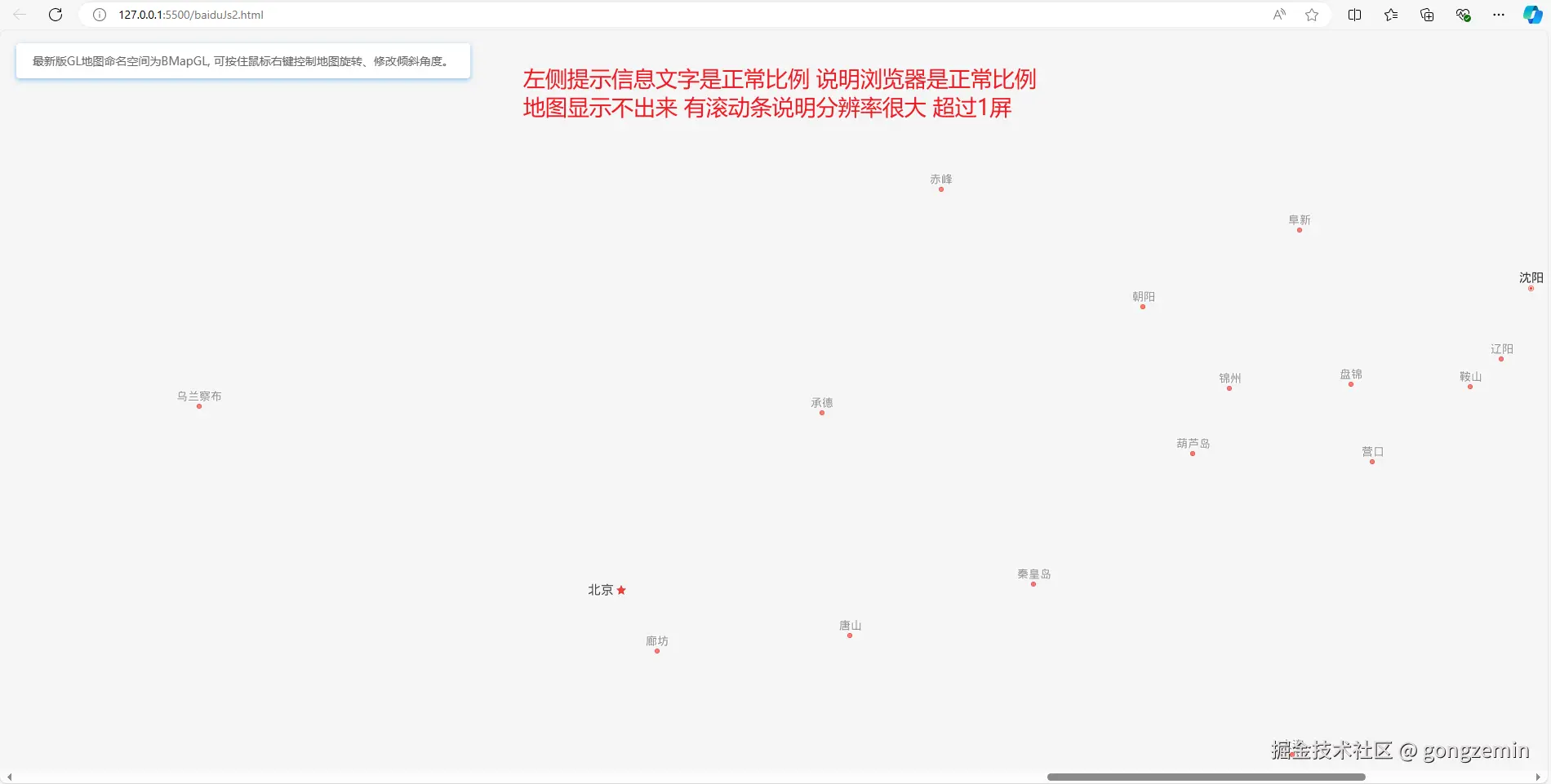Open Read Aloud from the address bar
This screenshot has width=1551, height=784.
pos(1279,15)
